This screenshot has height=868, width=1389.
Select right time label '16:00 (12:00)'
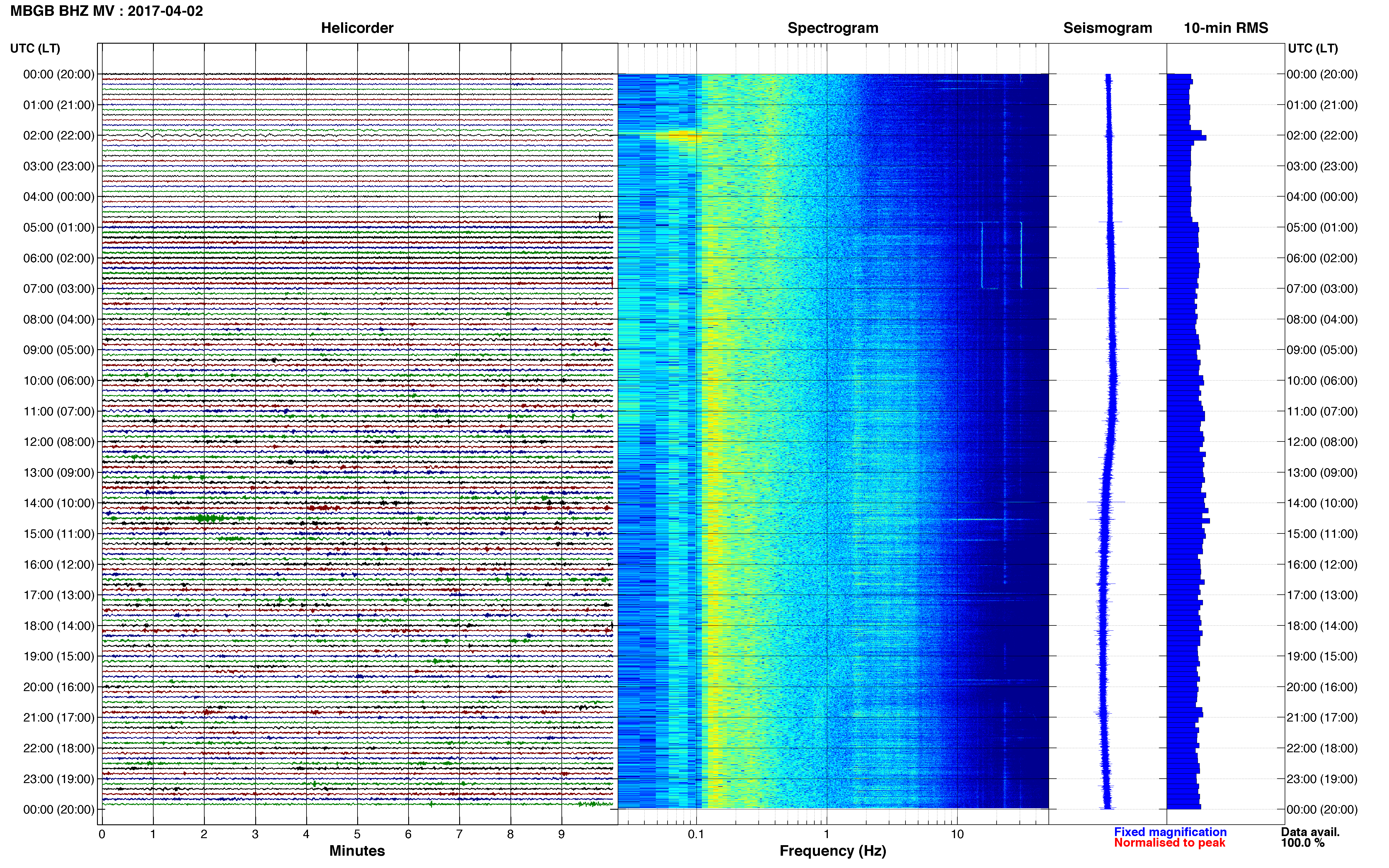(1322, 565)
